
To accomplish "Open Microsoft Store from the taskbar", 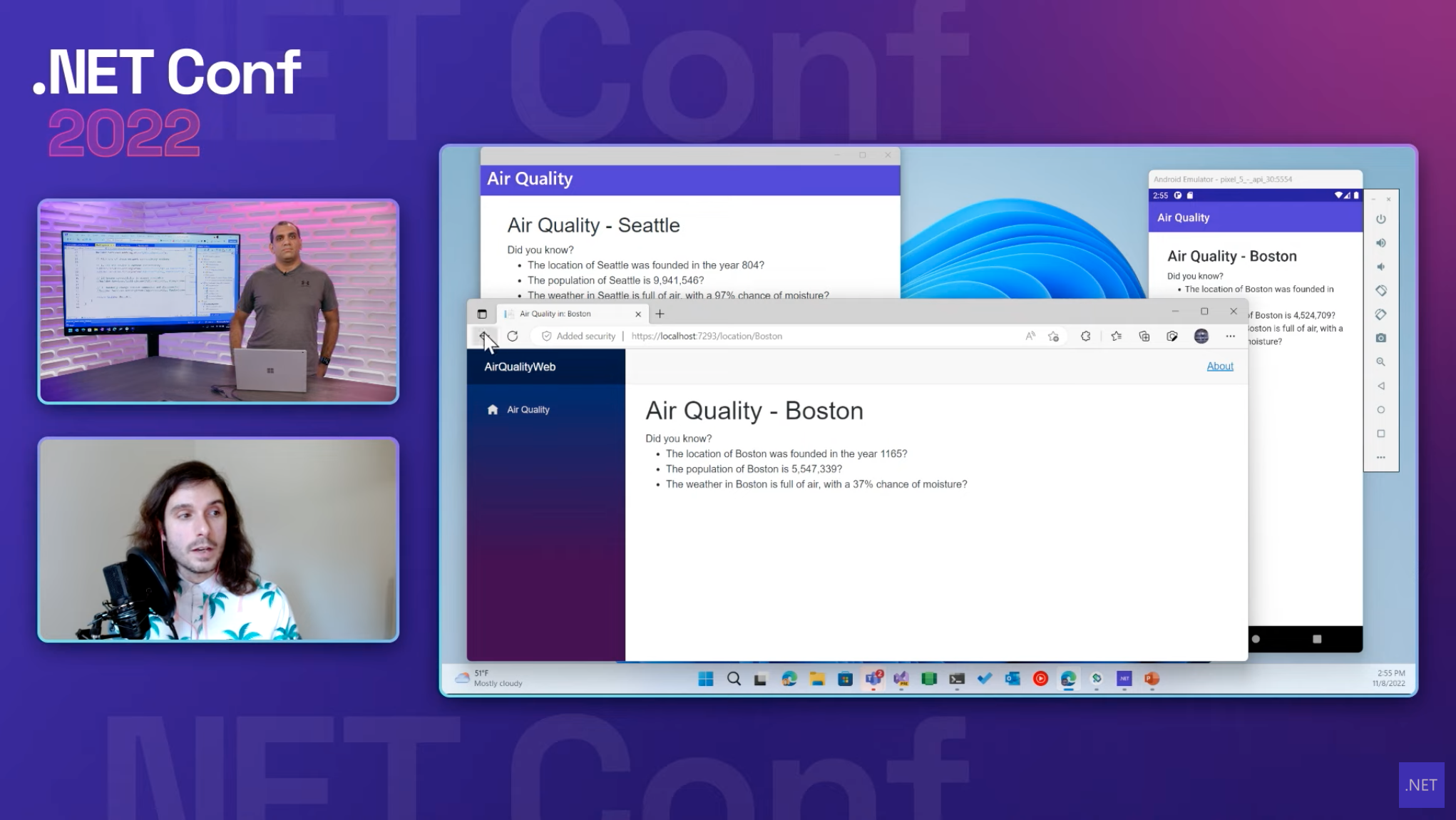I will click(x=845, y=679).
